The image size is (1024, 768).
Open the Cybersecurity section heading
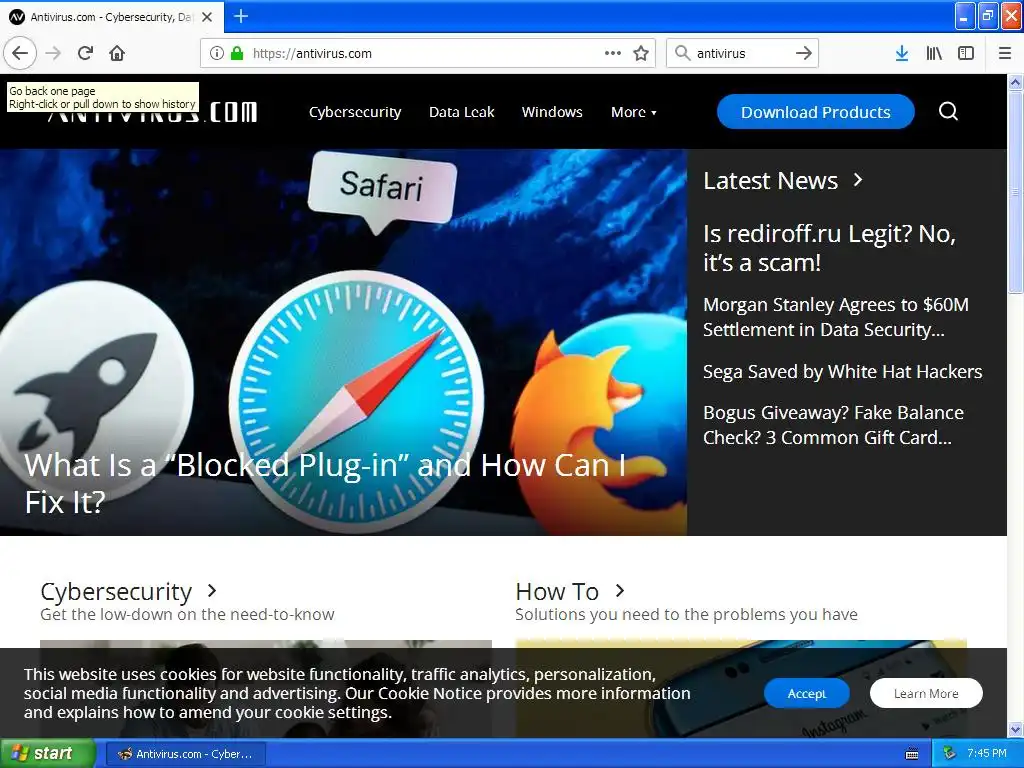tap(116, 591)
